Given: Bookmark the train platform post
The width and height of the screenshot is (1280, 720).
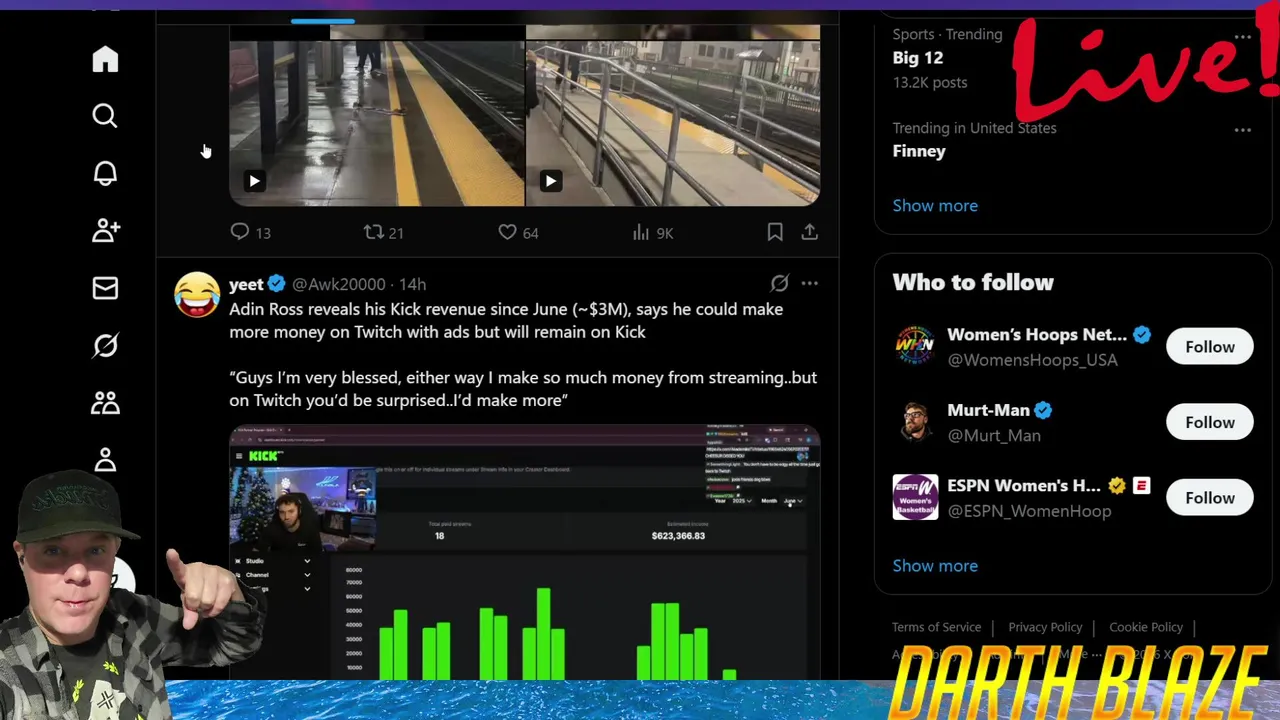Looking at the screenshot, I should [x=775, y=232].
